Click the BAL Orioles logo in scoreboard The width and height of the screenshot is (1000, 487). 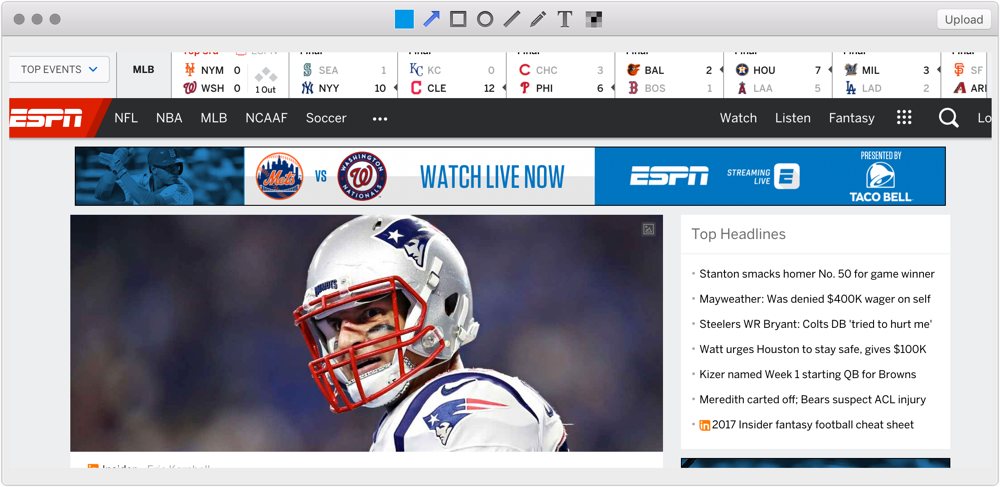click(x=633, y=70)
